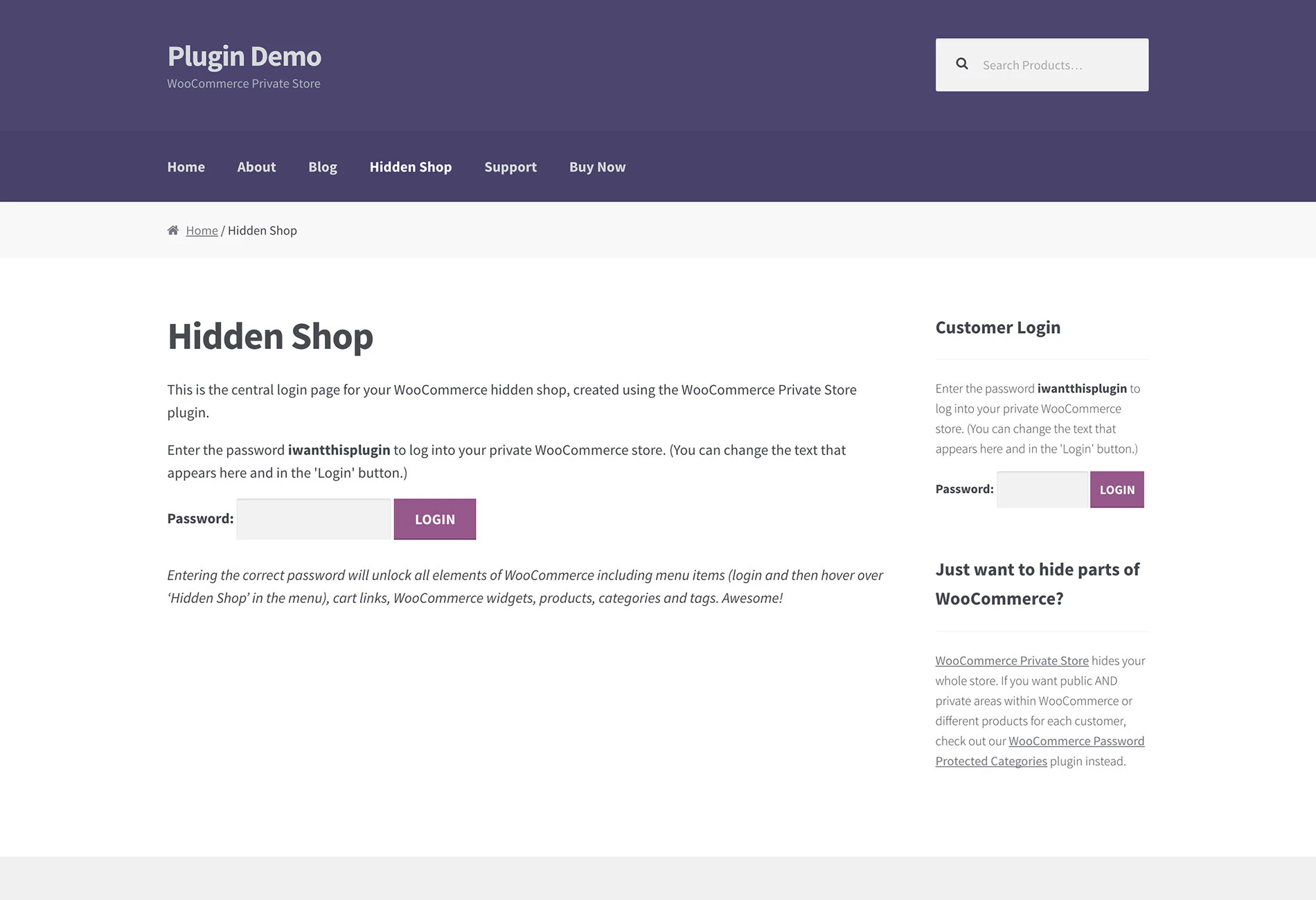Select Buy Now in the menu
1316x900 pixels.
tap(596, 166)
